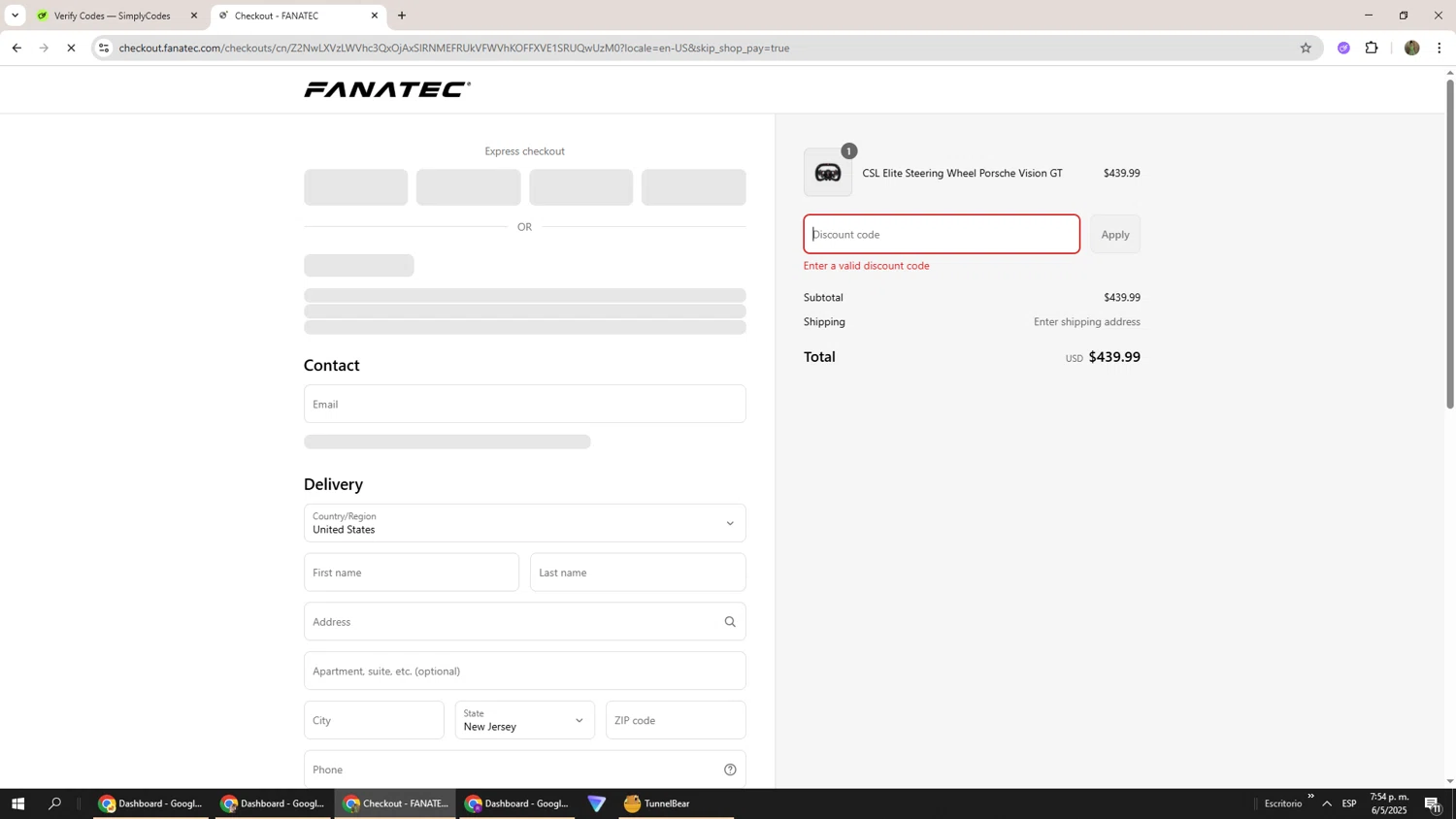Focus the Discount code input field
The width and height of the screenshot is (1456, 819).
click(942, 234)
